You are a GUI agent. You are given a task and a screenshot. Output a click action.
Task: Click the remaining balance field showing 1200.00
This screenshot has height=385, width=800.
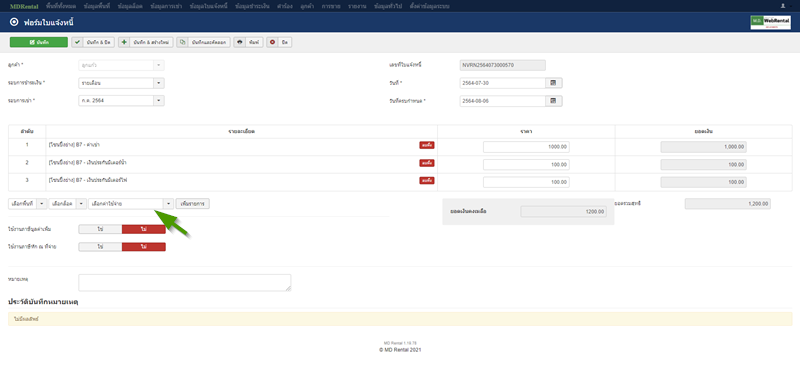click(x=564, y=212)
